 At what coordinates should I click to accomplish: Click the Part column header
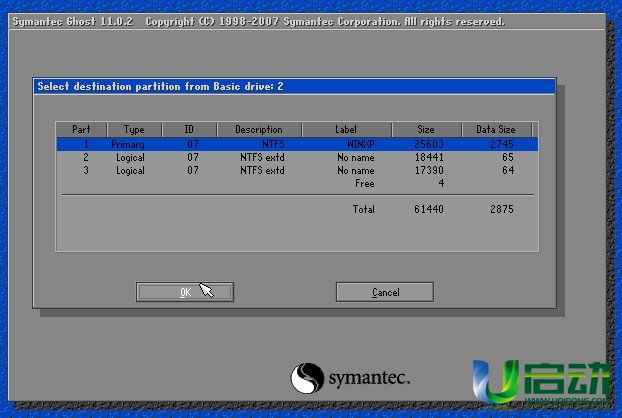pos(81,130)
